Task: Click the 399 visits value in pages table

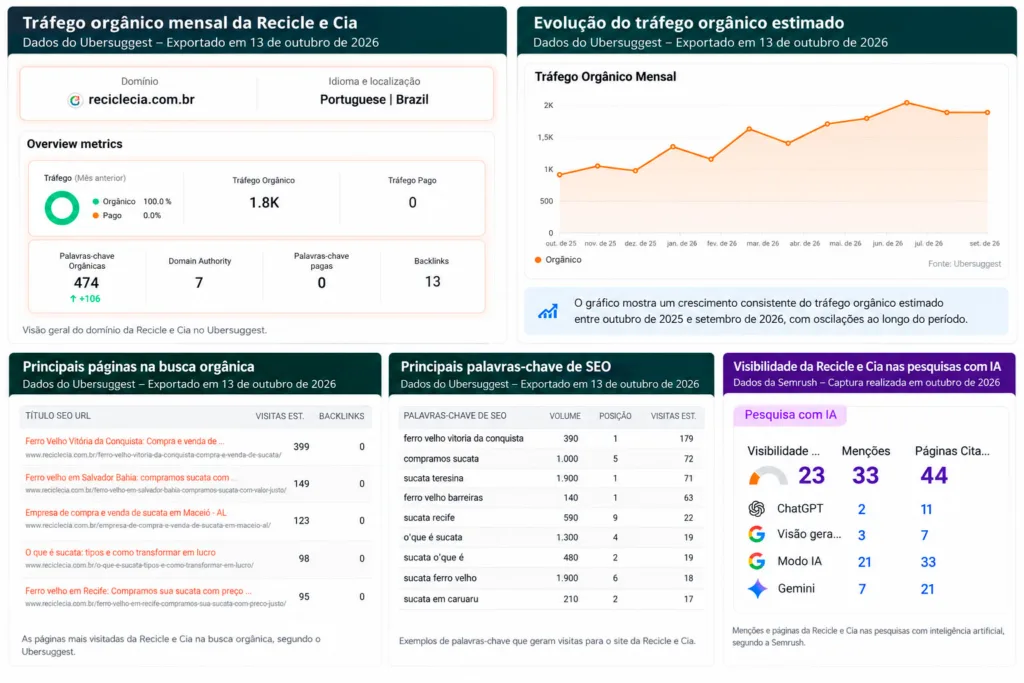Action: pos(301,447)
